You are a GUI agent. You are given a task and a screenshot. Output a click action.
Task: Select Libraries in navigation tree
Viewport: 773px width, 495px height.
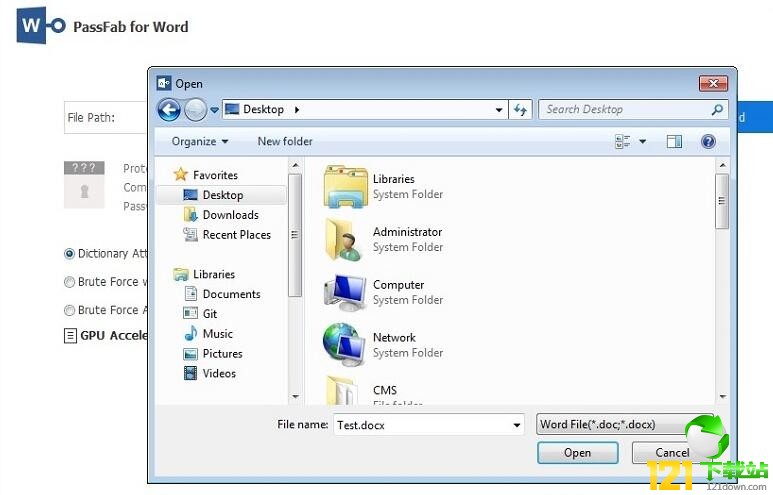click(x=204, y=274)
